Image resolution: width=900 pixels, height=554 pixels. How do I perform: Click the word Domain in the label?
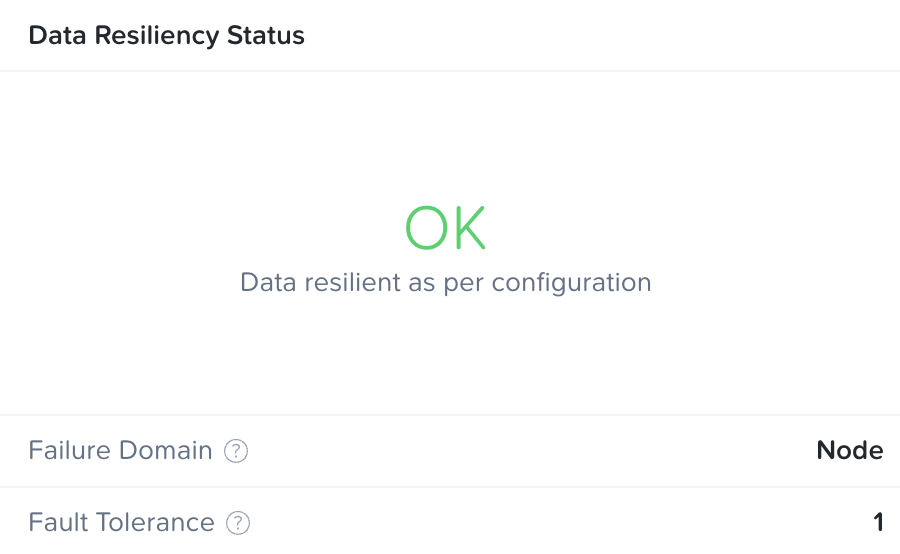click(x=165, y=451)
